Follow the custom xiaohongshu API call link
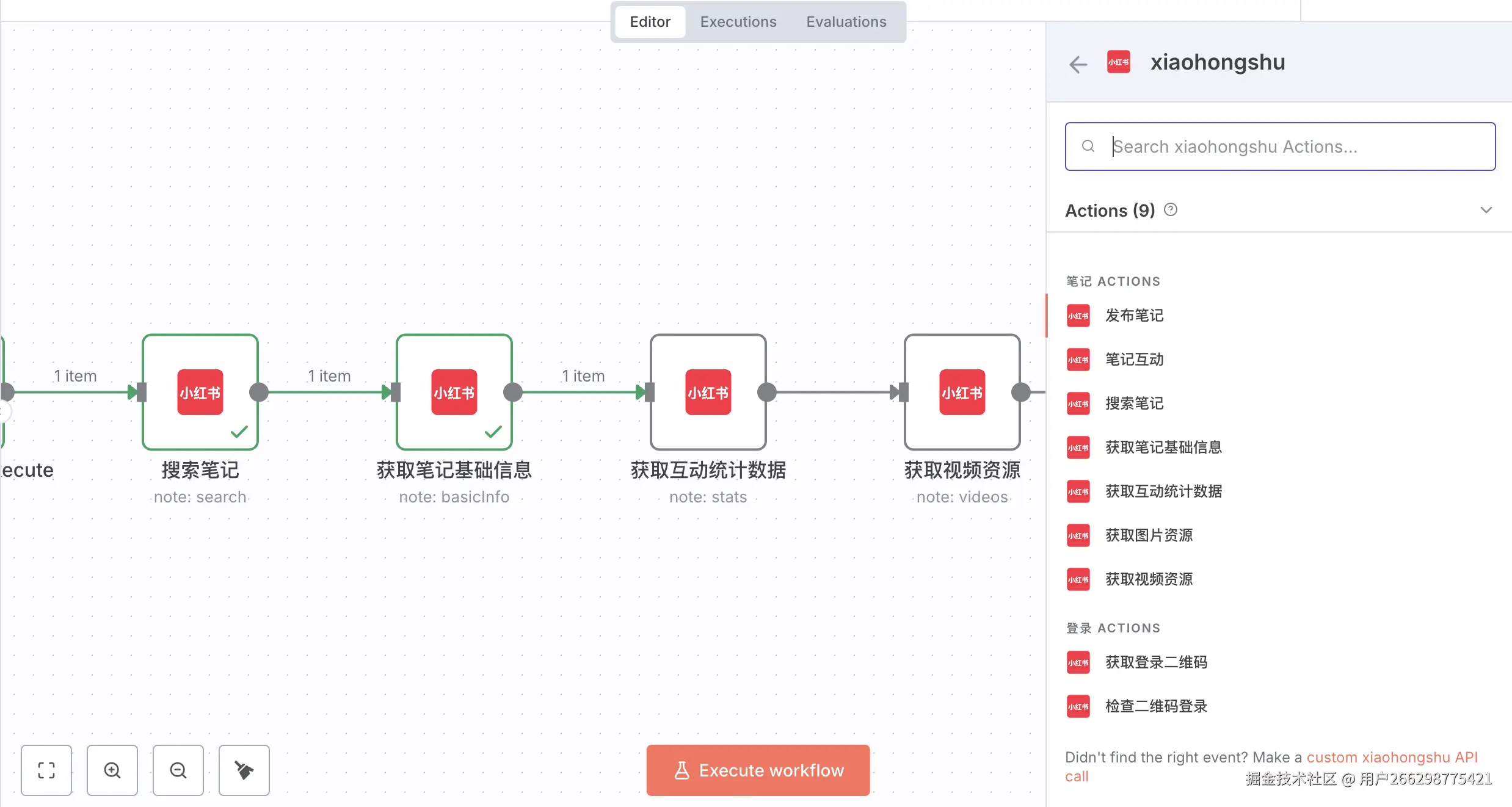The image size is (1512, 807). (1391, 757)
